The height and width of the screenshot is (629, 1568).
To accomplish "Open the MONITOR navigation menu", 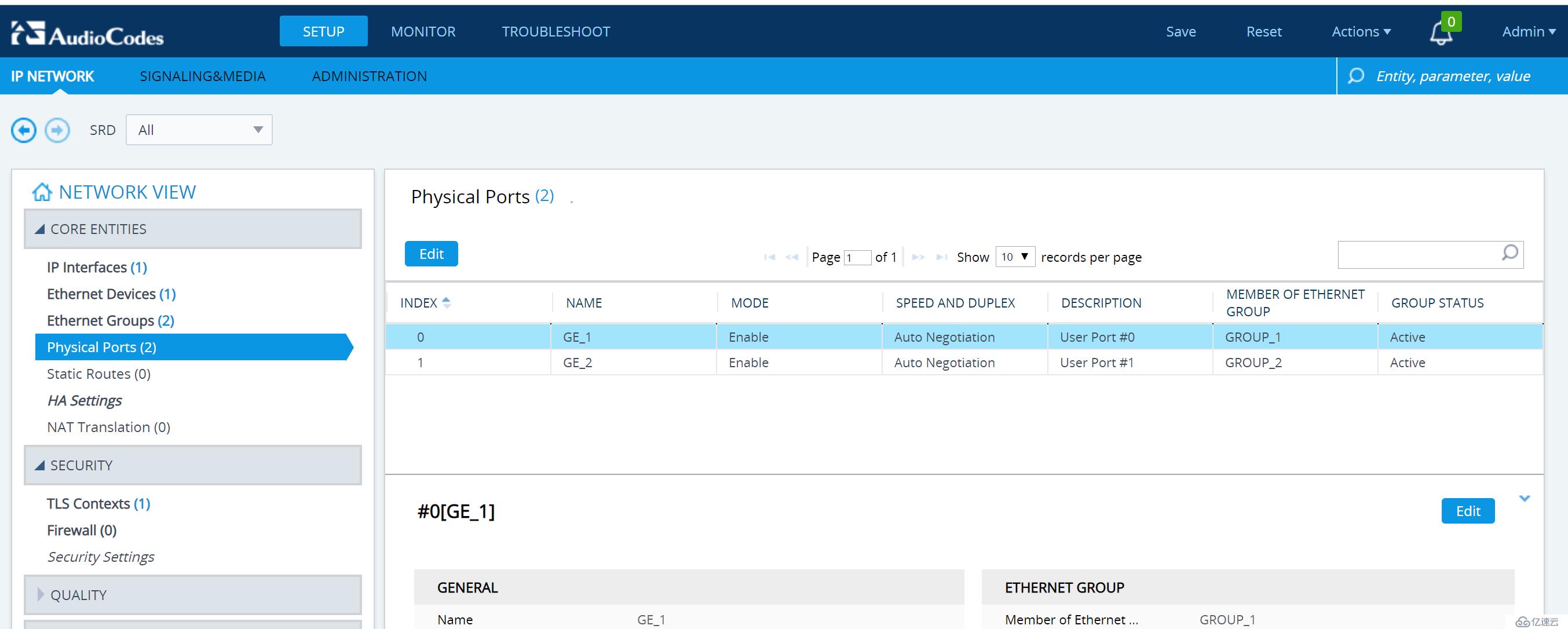I will coord(422,31).
